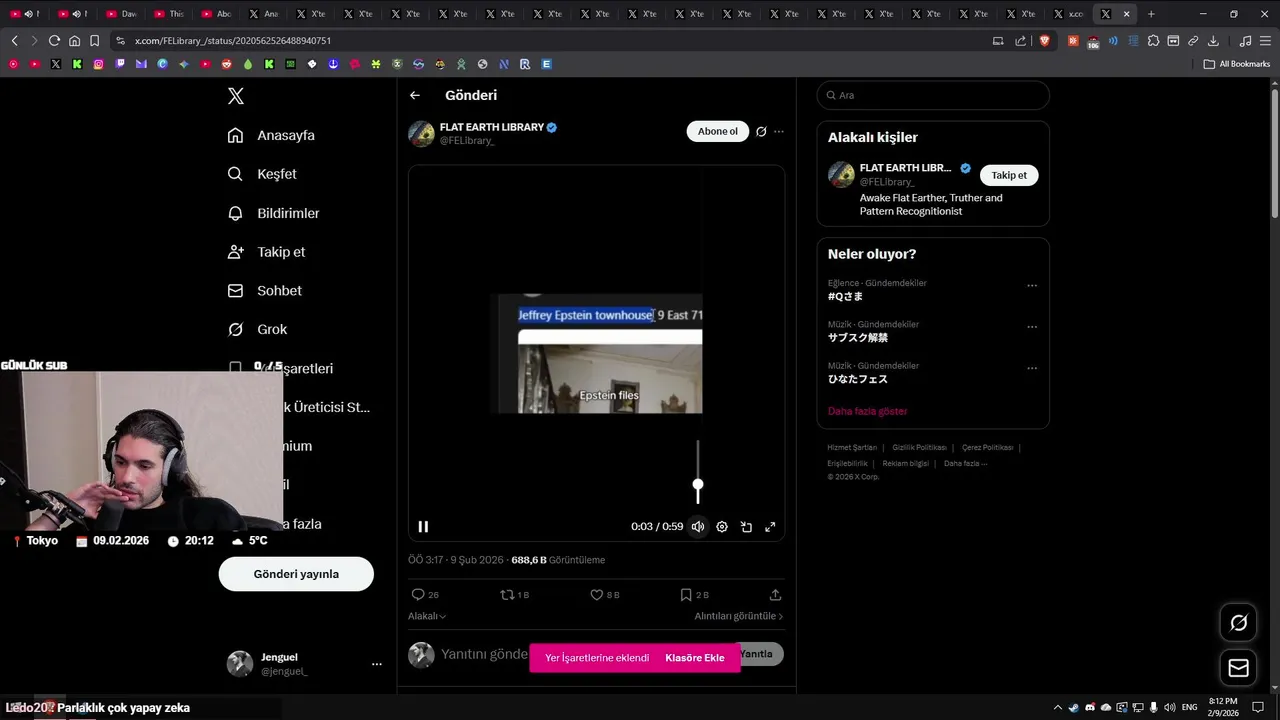Image resolution: width=1280 pixels, height=720 pixels.
Task: Go to Anasayfa home
Action: click(271, 135)
